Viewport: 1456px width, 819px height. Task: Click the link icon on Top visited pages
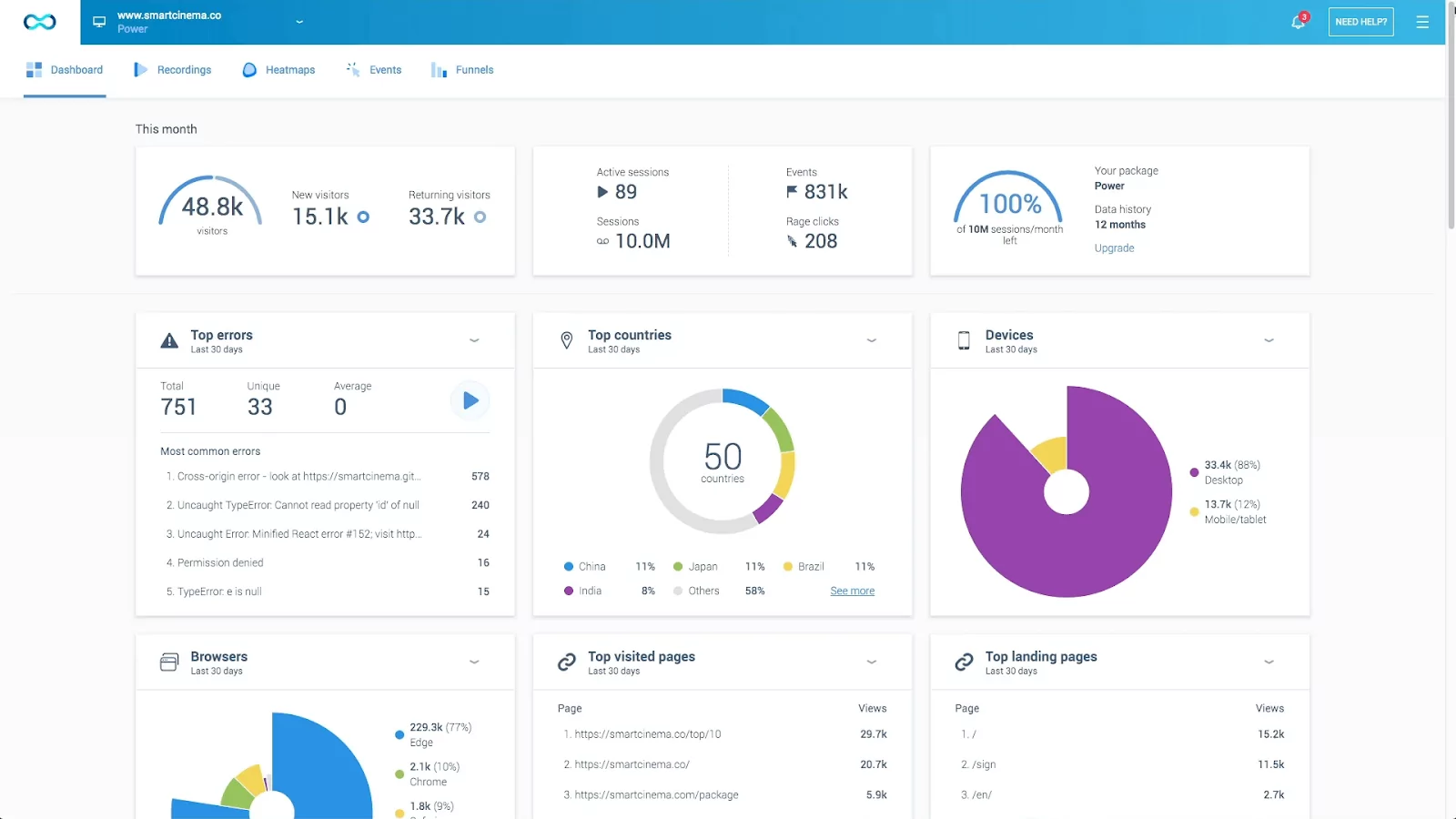click(x=566, y=662)
